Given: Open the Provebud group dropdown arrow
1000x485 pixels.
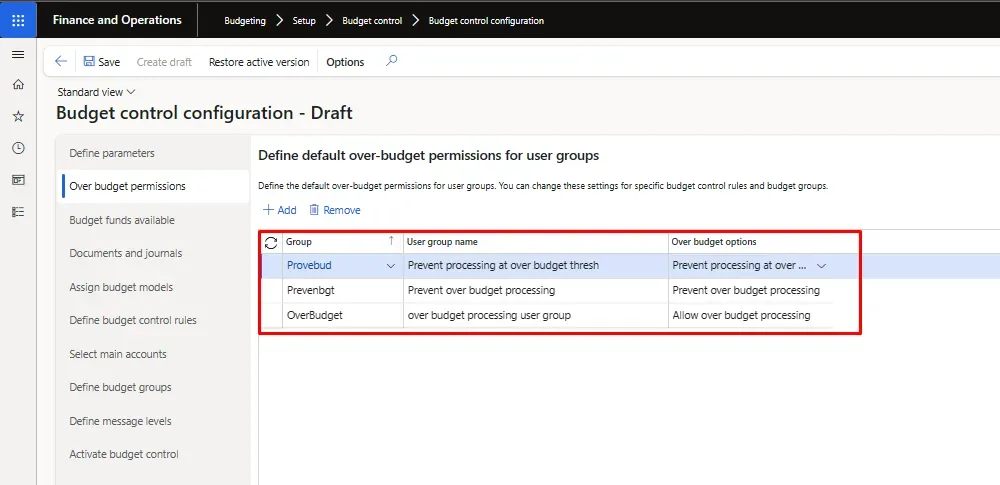Looking at the screenshot, I should tap(391, 266).
